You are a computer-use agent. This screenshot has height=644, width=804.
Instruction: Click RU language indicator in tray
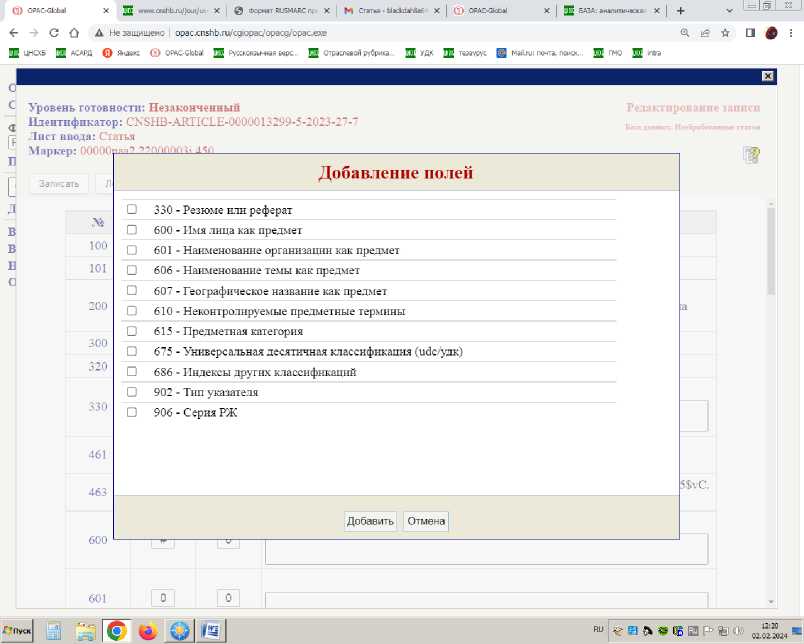coord(598,629)
